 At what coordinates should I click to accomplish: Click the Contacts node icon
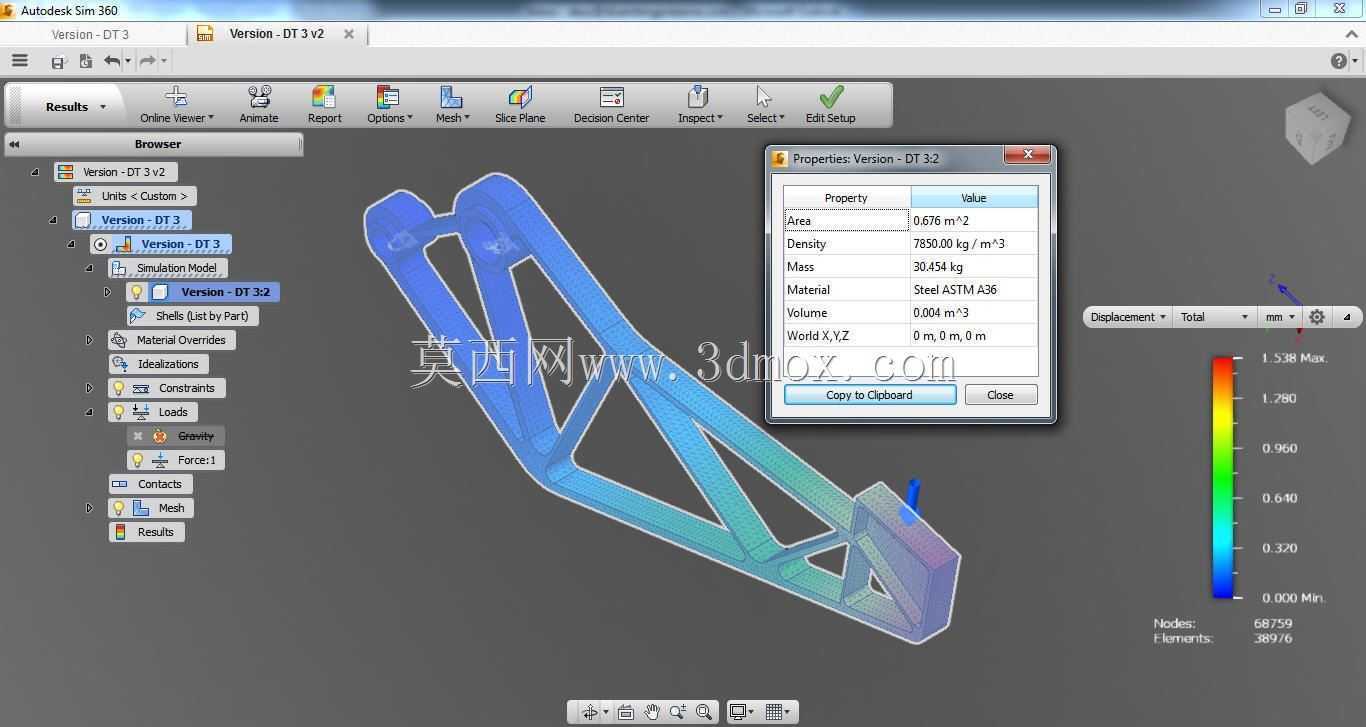click(x=120, y=484)
